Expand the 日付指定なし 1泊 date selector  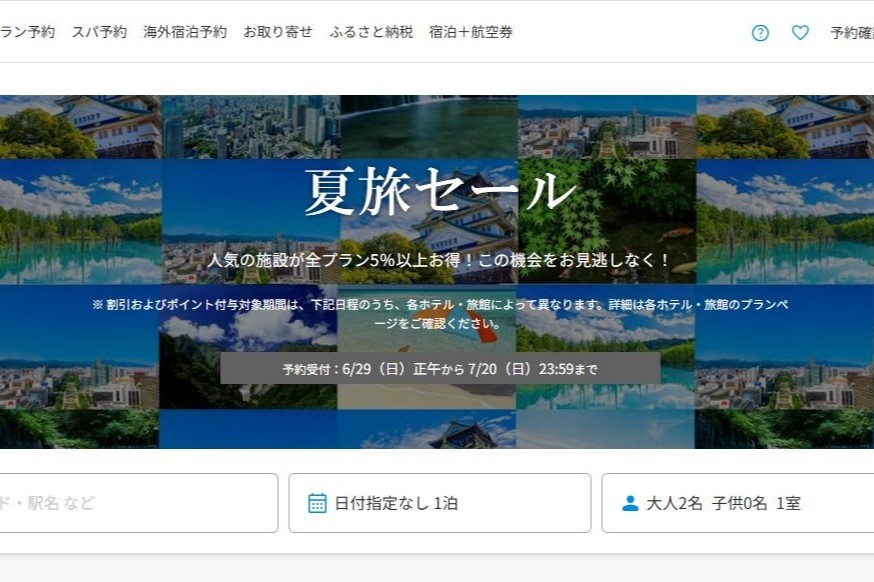click(440, 503)
